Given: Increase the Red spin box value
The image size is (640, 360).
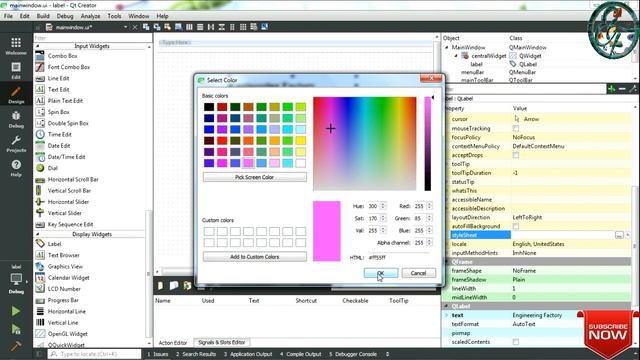Looking at the screenshot, I should pyautogui.click(x=429, y=204).
